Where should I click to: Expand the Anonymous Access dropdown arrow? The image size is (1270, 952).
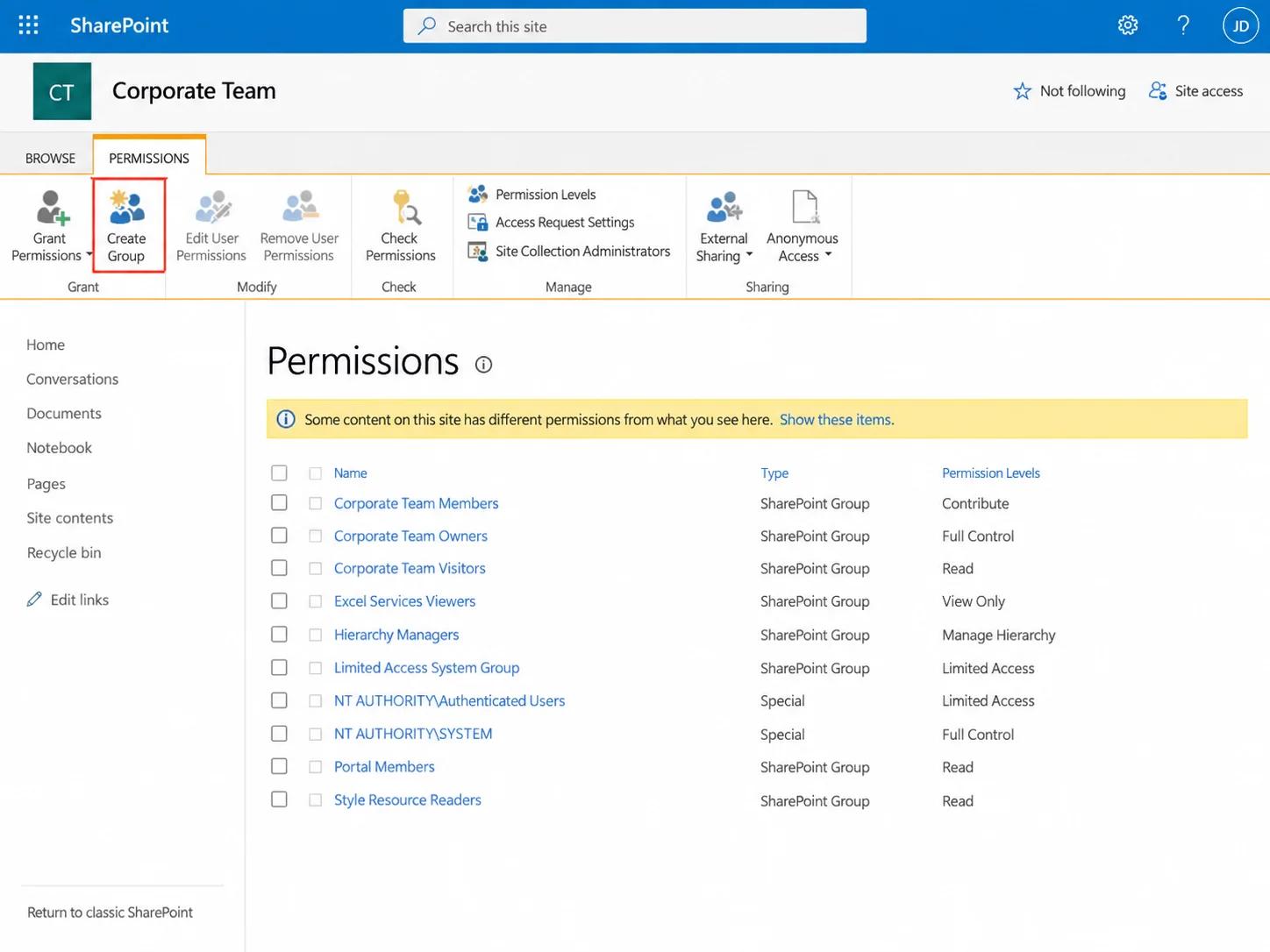pos(828,255)
